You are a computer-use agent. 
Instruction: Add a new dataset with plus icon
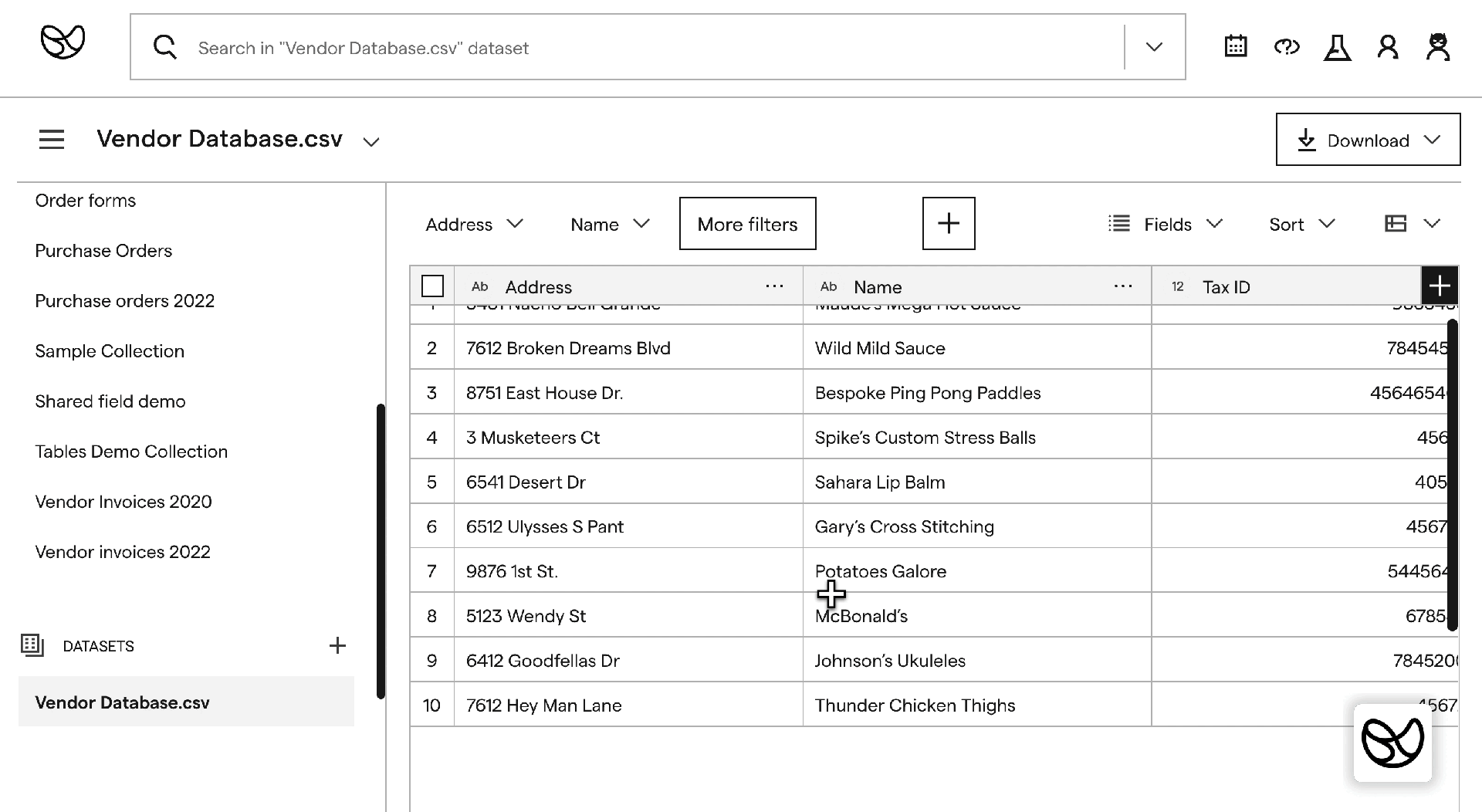point(337,645)
